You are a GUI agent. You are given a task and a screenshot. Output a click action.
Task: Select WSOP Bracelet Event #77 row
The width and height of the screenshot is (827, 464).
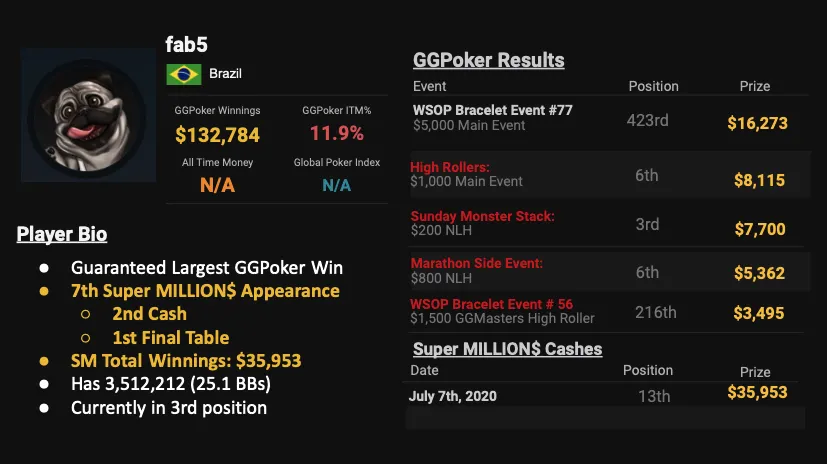493,110
